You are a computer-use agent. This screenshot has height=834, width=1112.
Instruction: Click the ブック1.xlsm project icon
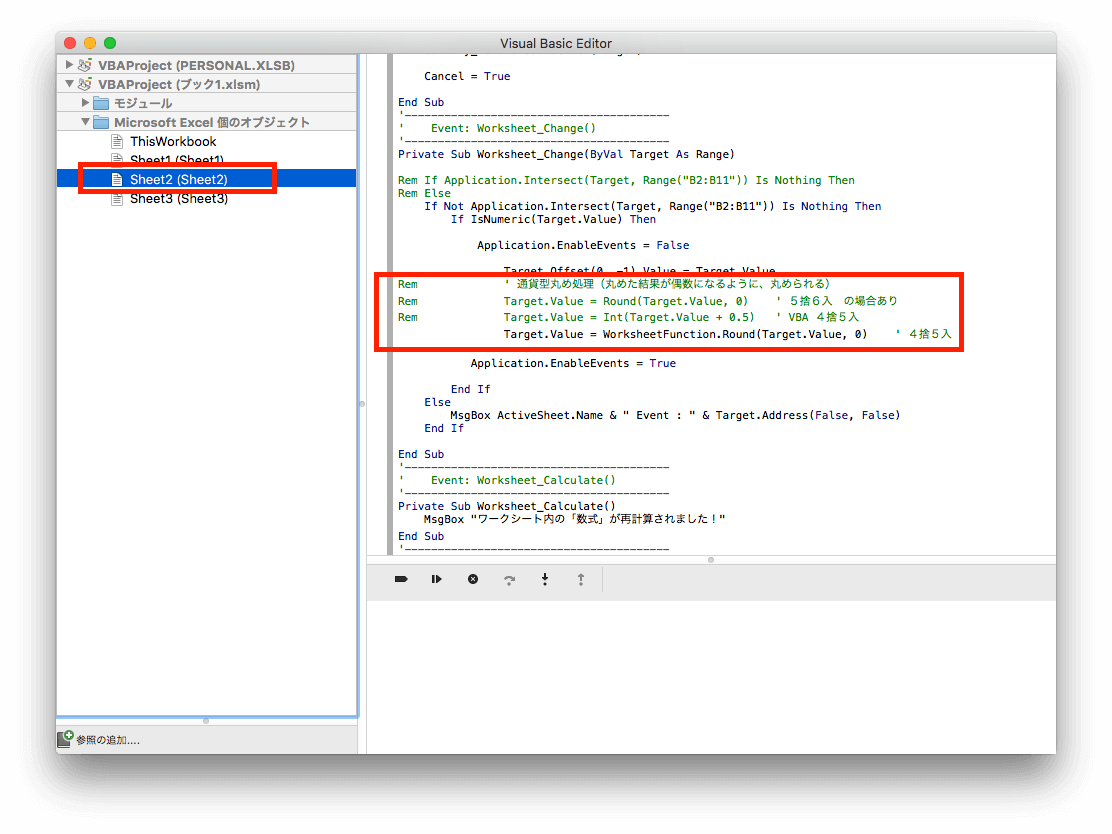pos(85,84)
